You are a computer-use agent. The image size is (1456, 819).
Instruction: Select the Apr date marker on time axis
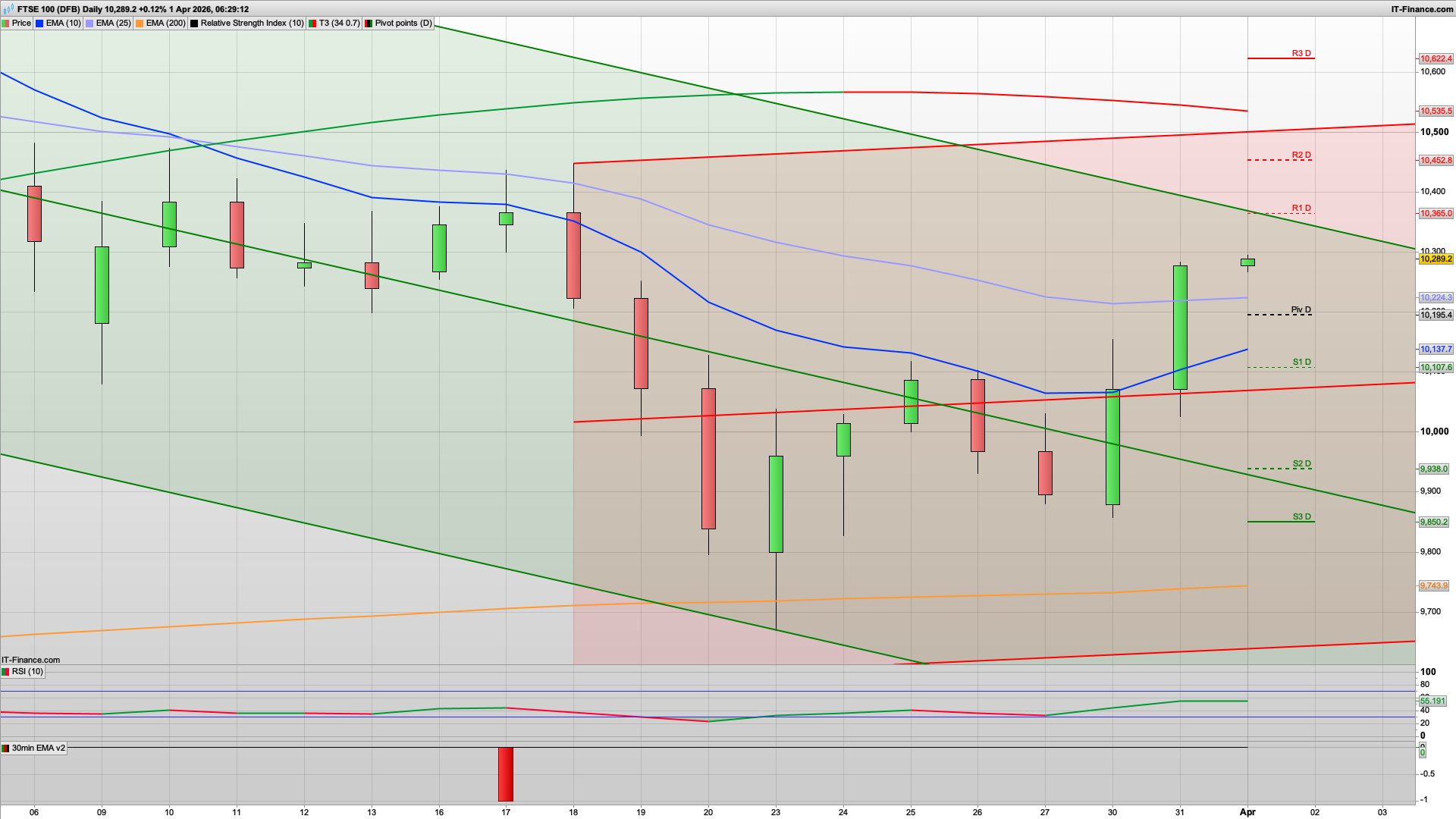[x=1247, y=812]
